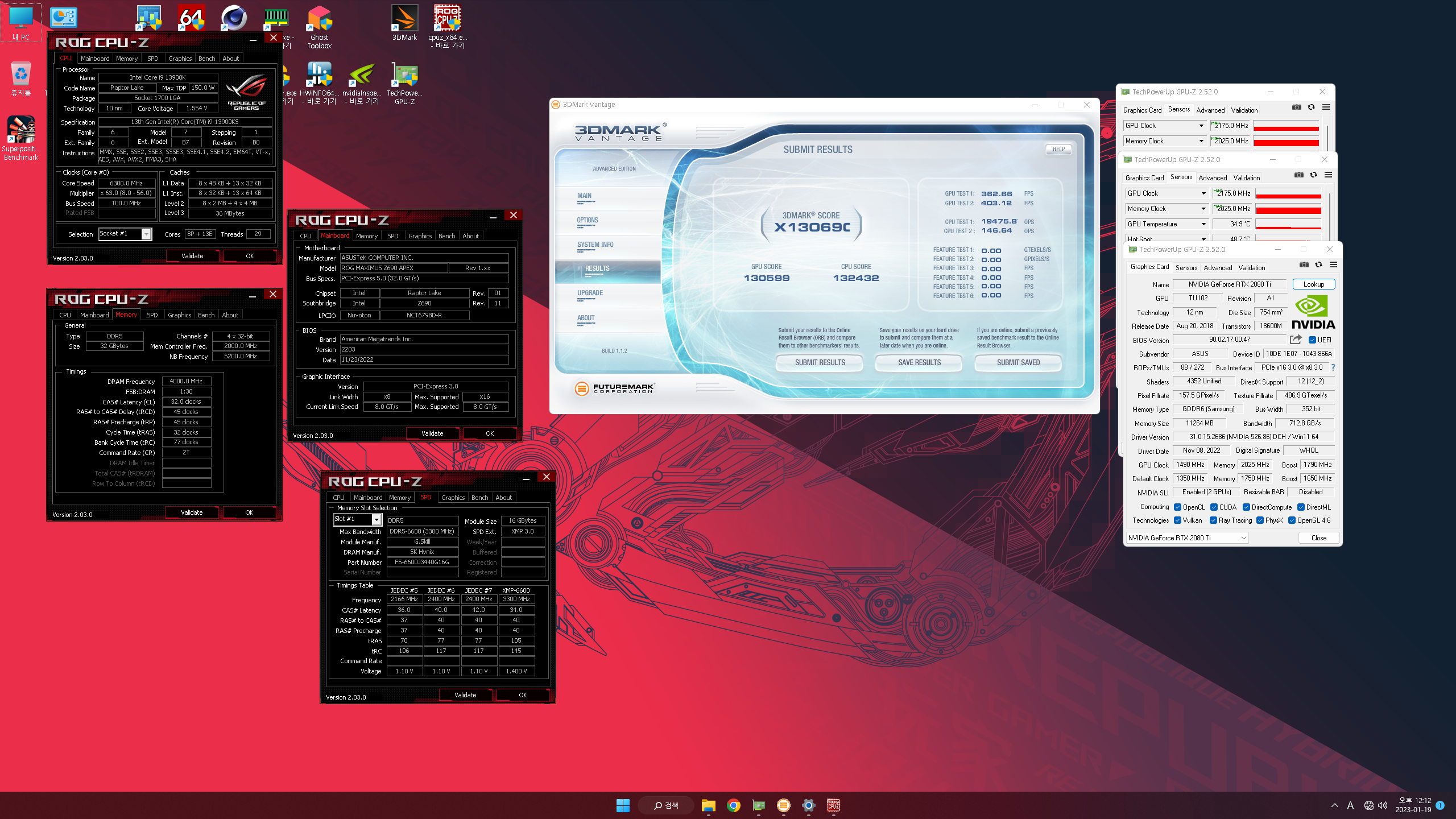Viewport: 1456px width, 819px height.
Task: Click the GPU Temperature sensor graph
Action: [x=1288, y=225]
